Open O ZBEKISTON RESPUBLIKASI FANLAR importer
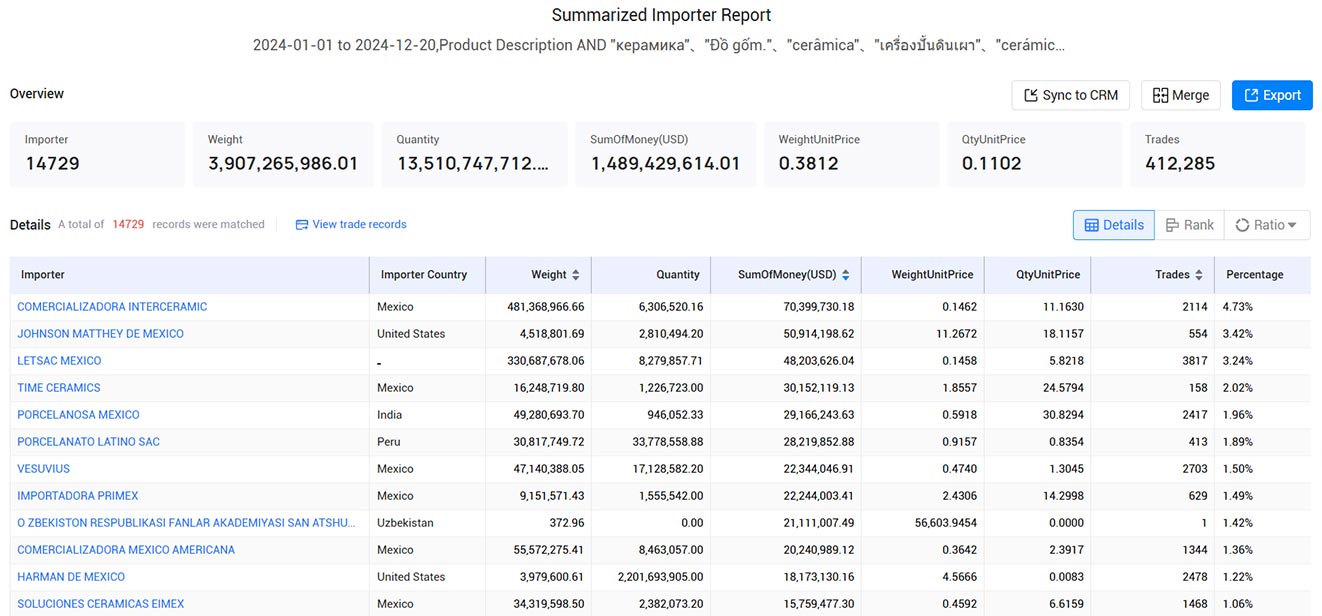 tap(186, 523)
